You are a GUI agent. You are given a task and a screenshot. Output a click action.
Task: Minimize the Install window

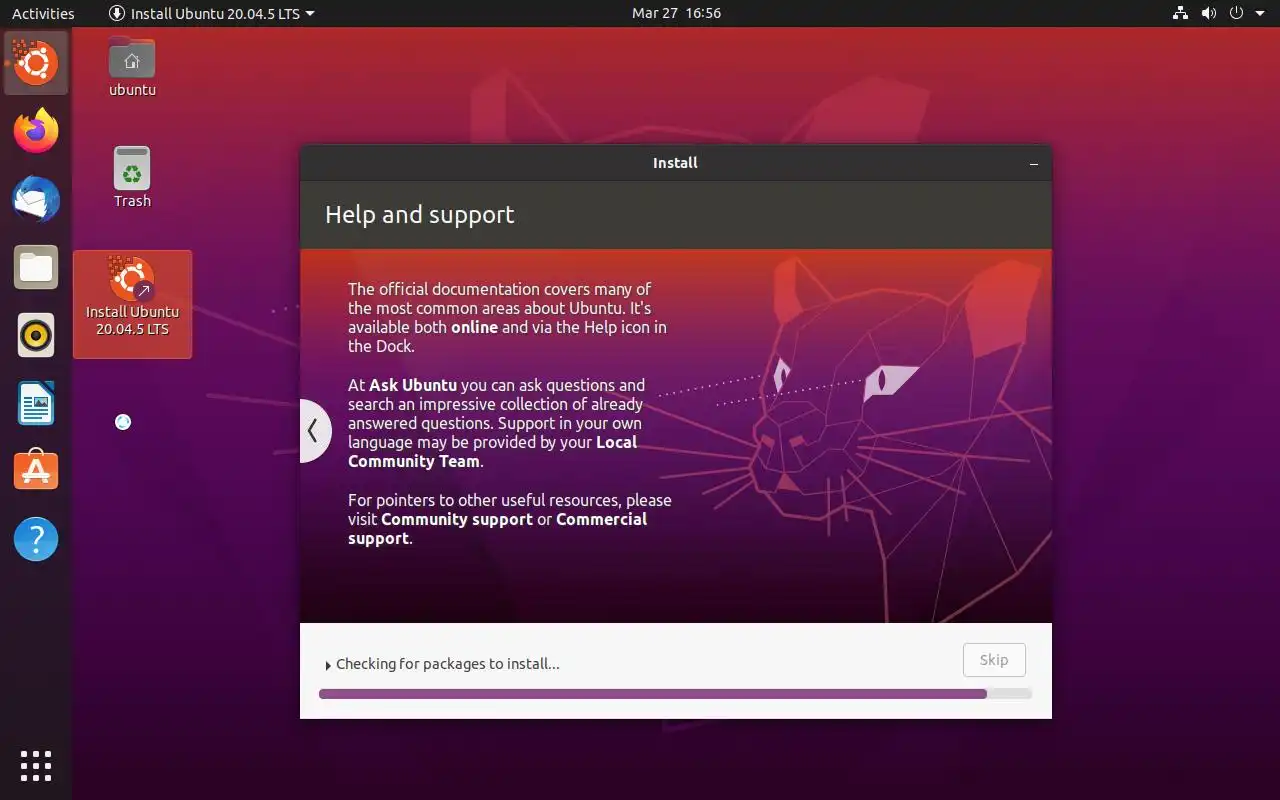(x=1034, y=163)
